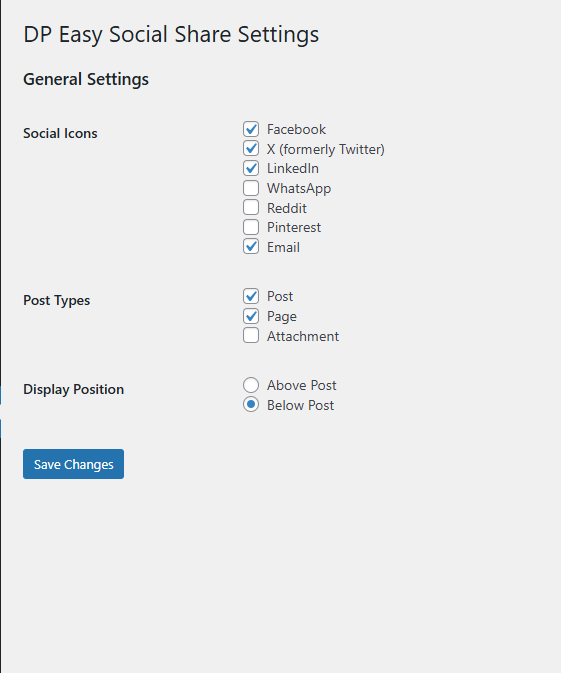Enable the Pinterest social icon checkbox
The width and height of the screenshot is (561, 673).
[251, 227]
